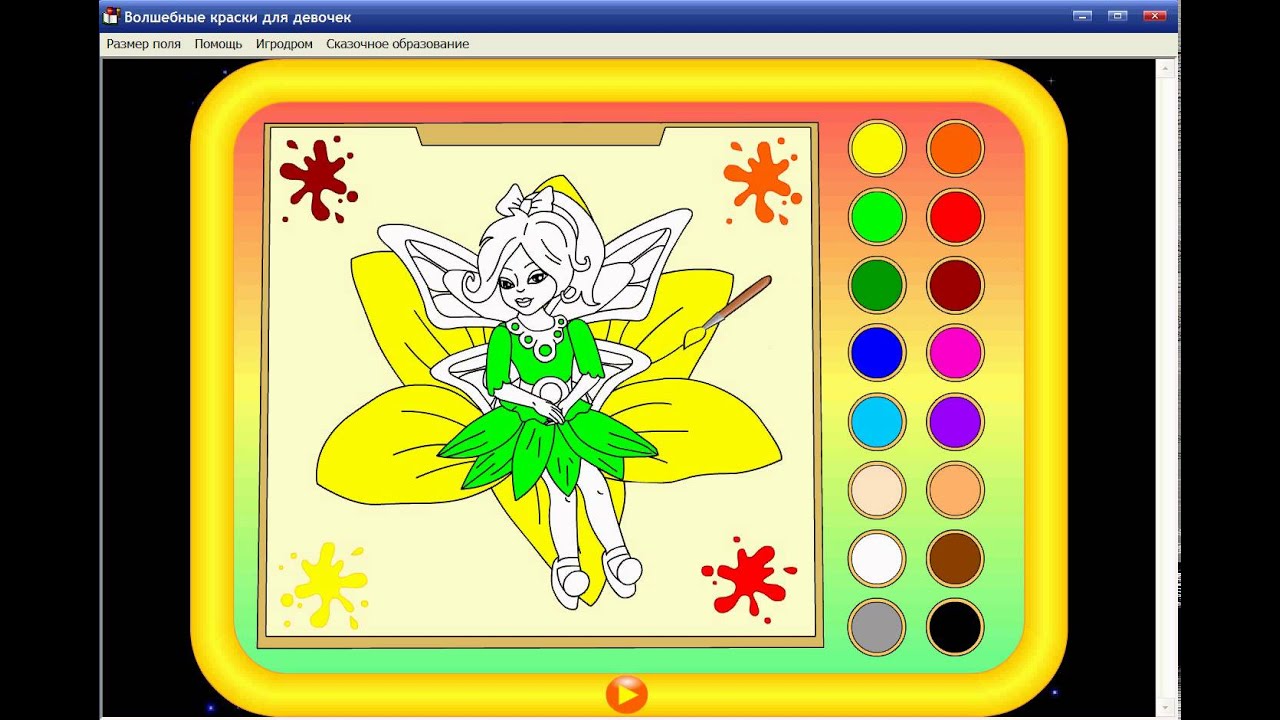This screenshot has width=1280, height=720.
Task: Select the brown paint color
Action: 955,559
